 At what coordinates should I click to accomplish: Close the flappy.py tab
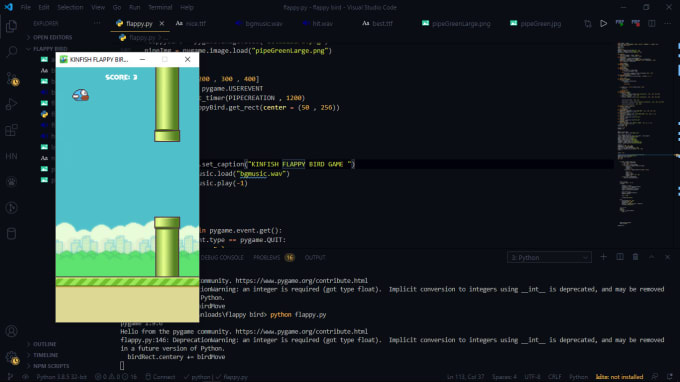click(162, 23)
